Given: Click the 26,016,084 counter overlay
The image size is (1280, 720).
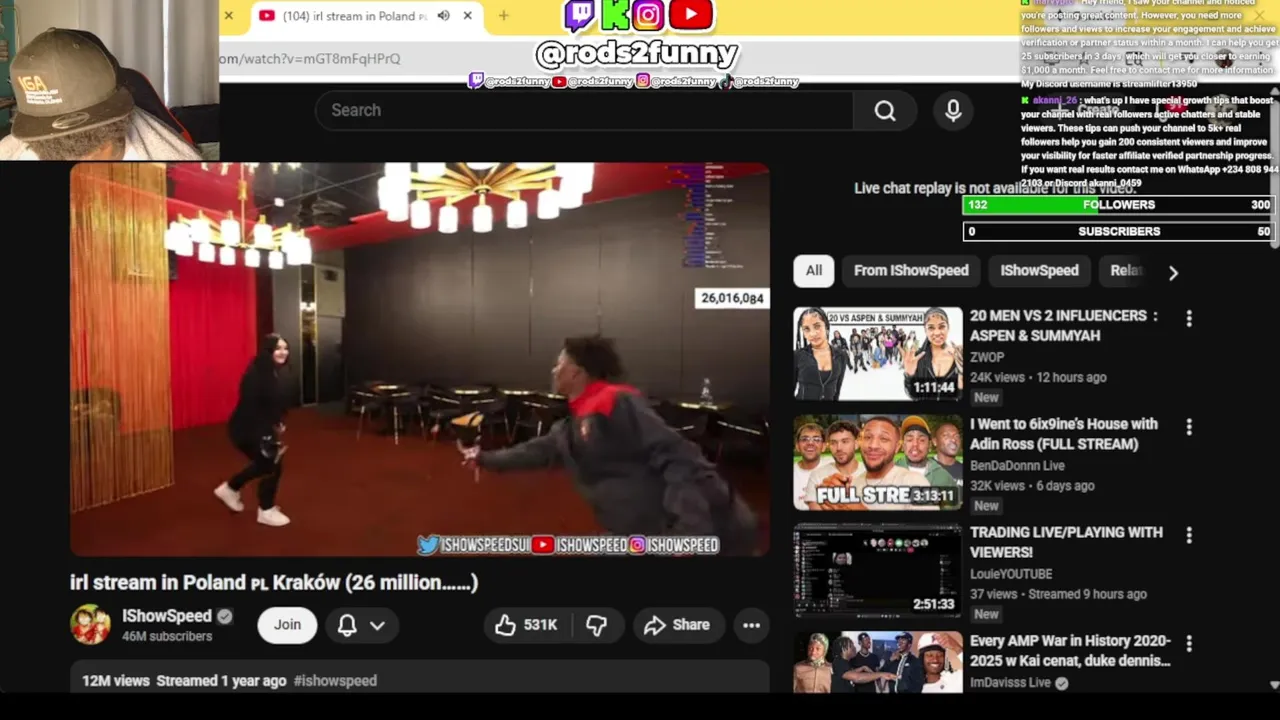Looking at the screenshot, I should click(x=732, y=299).
